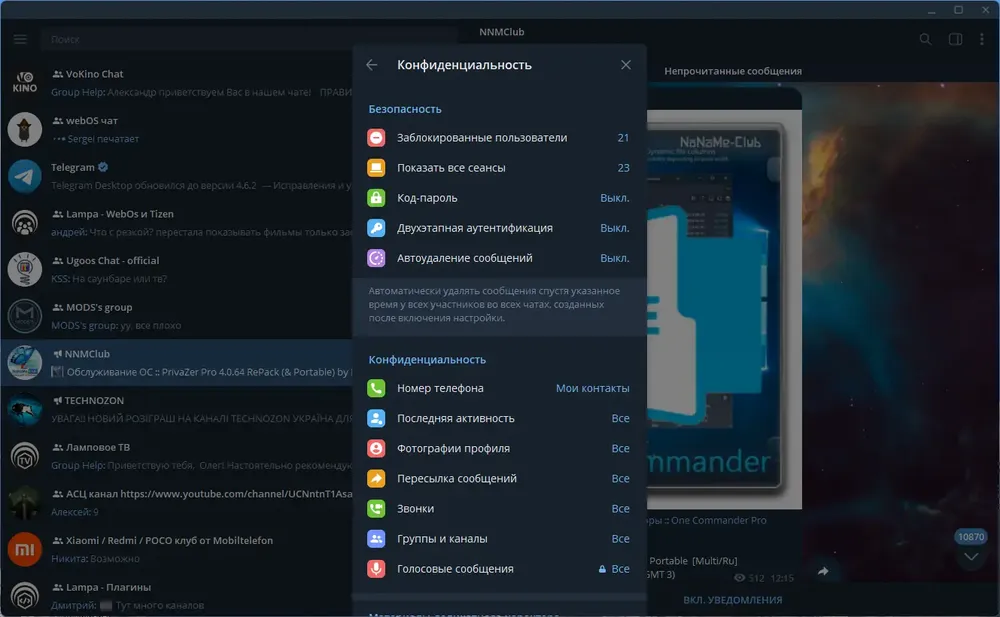Open the VoKino Chat conversation

pos(177,83)
